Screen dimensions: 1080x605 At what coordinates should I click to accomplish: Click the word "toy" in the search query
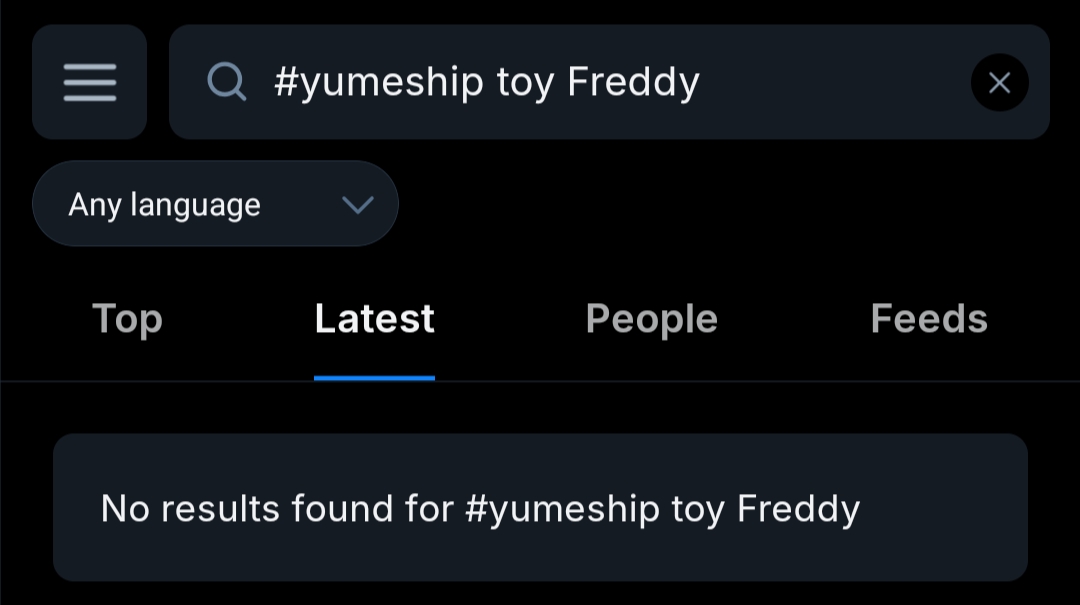(525, 84)
